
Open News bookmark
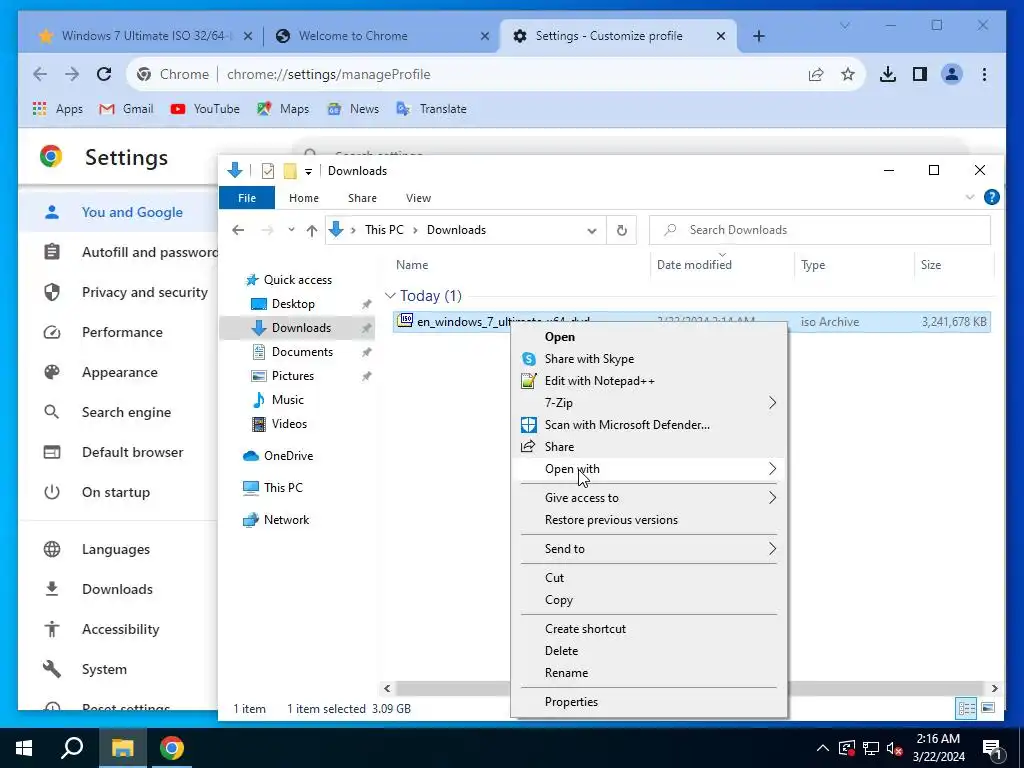point(353,109)
